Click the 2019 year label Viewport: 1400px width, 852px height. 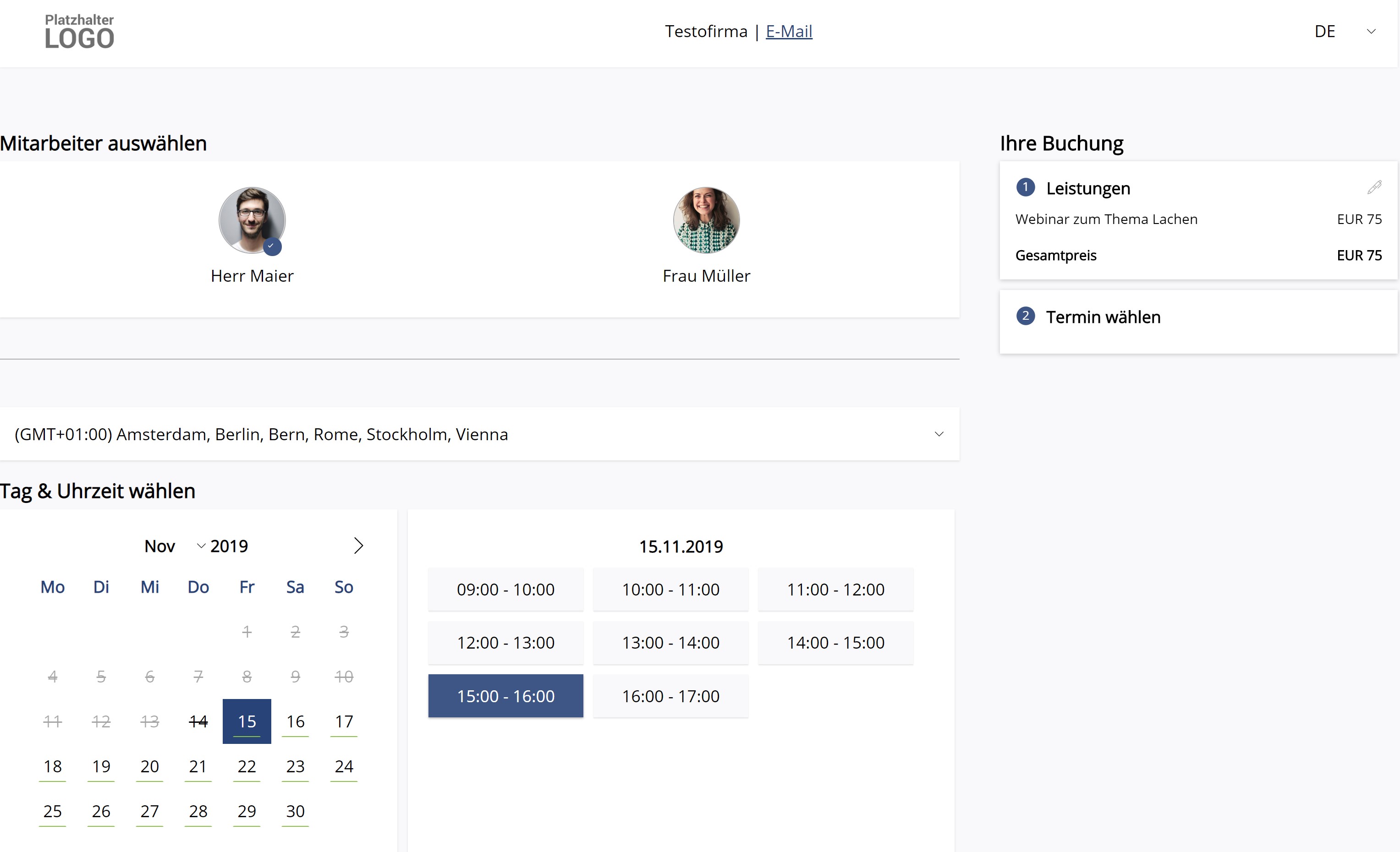(x=229, y=546)
